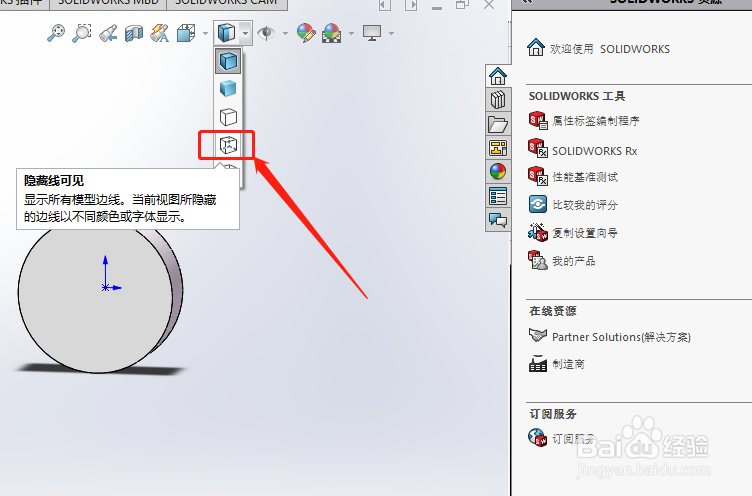Open Partner Solutions(解决方案) link

pyautogui.click(x=621, y=337)
